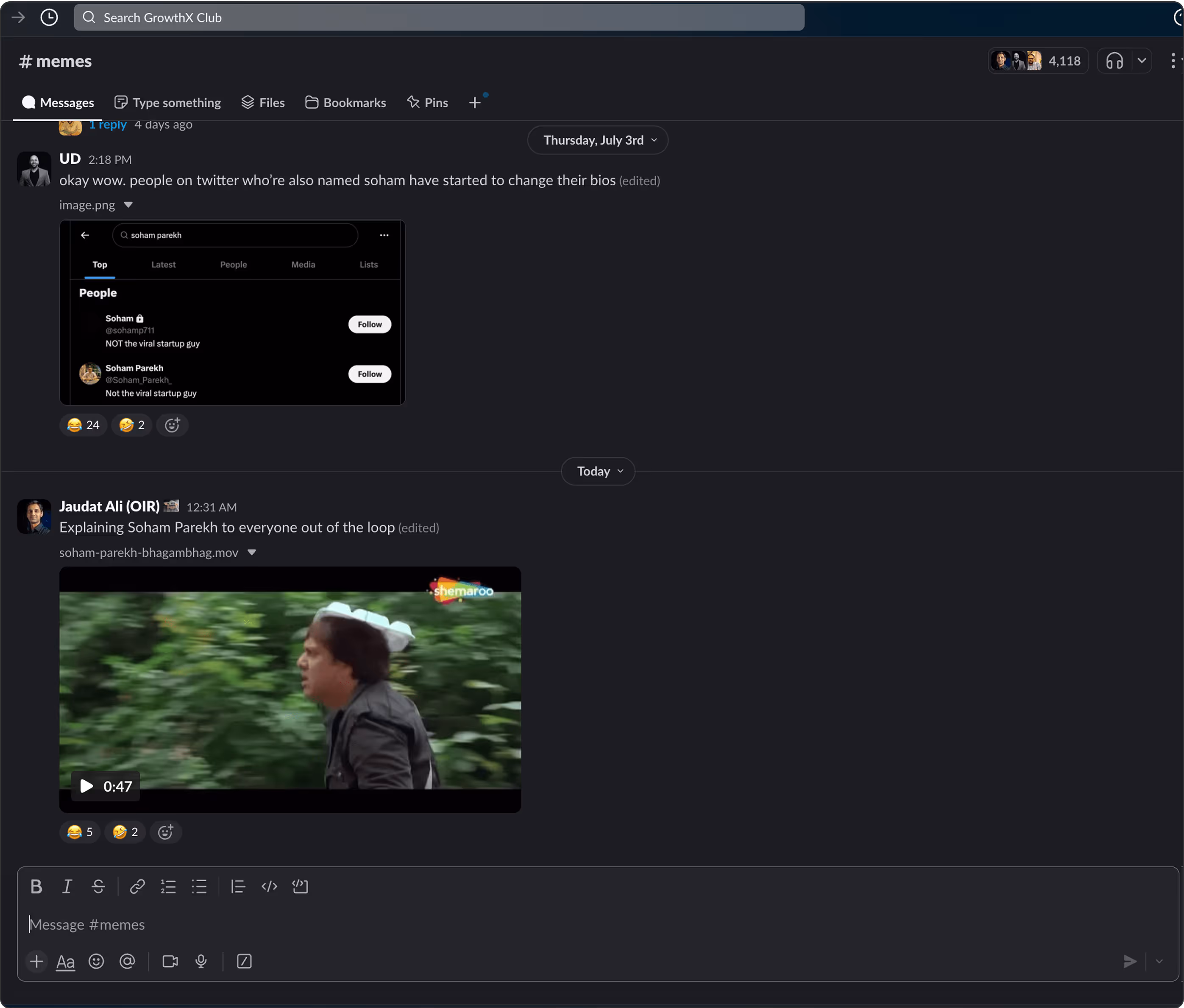Viewport: 1184px width, 1008px height.
Task: Open slash command shortcuts
Action: pos(245,961)
